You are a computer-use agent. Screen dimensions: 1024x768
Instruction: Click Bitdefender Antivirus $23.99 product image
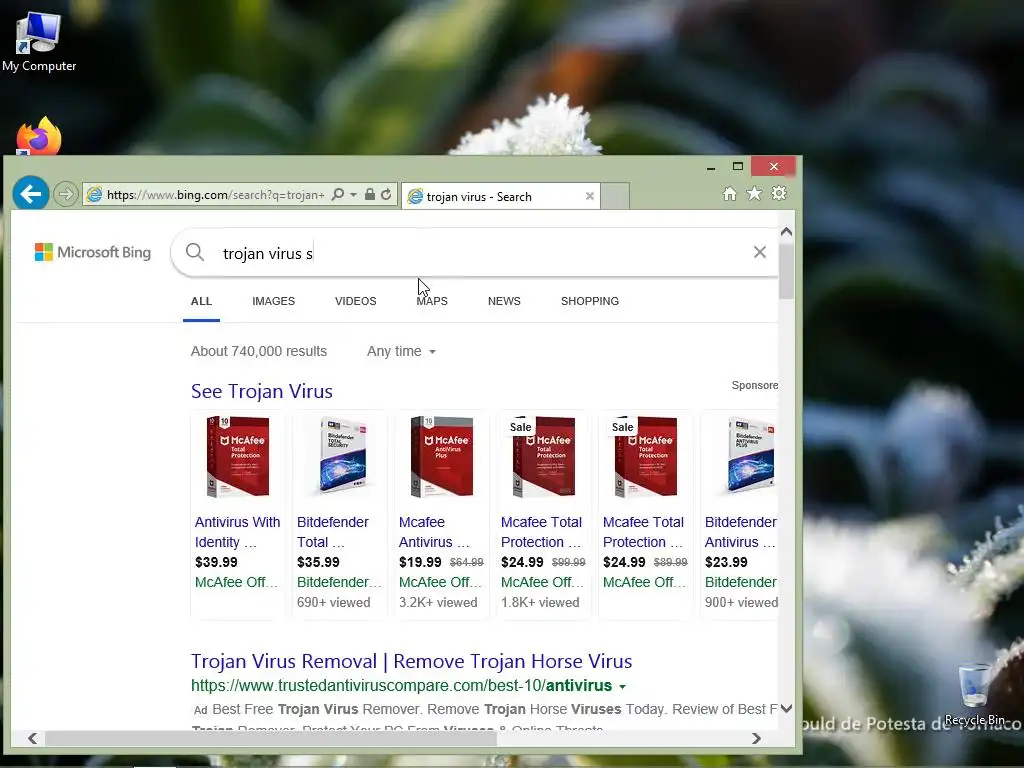(752, 455)
